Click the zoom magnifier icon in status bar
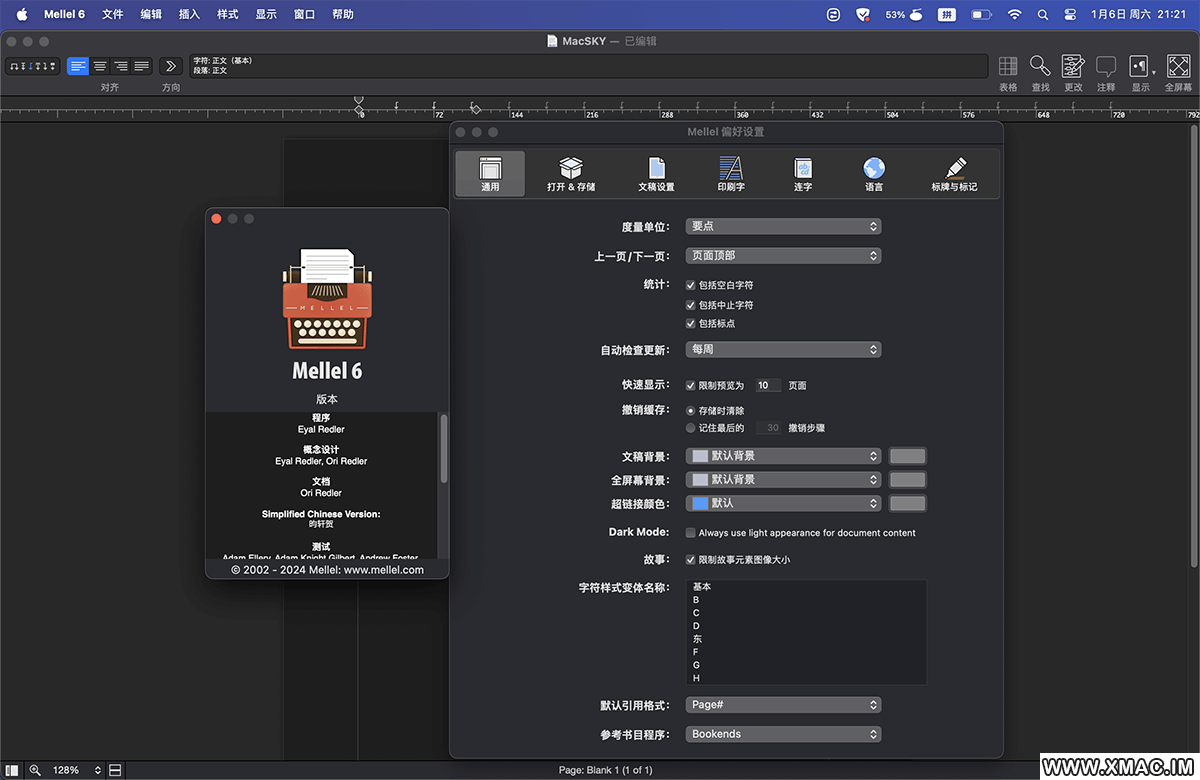Viewport: 1200px width, 780px height. [x=35, y=770]
